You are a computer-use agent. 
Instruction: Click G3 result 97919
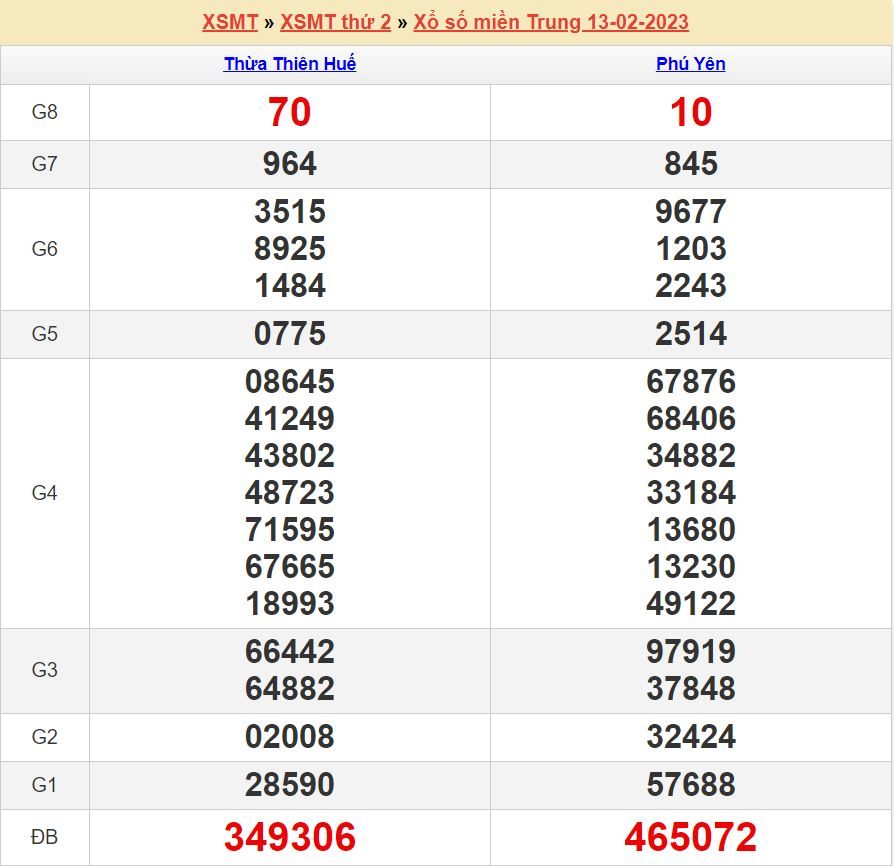click(x=690, y=652)
